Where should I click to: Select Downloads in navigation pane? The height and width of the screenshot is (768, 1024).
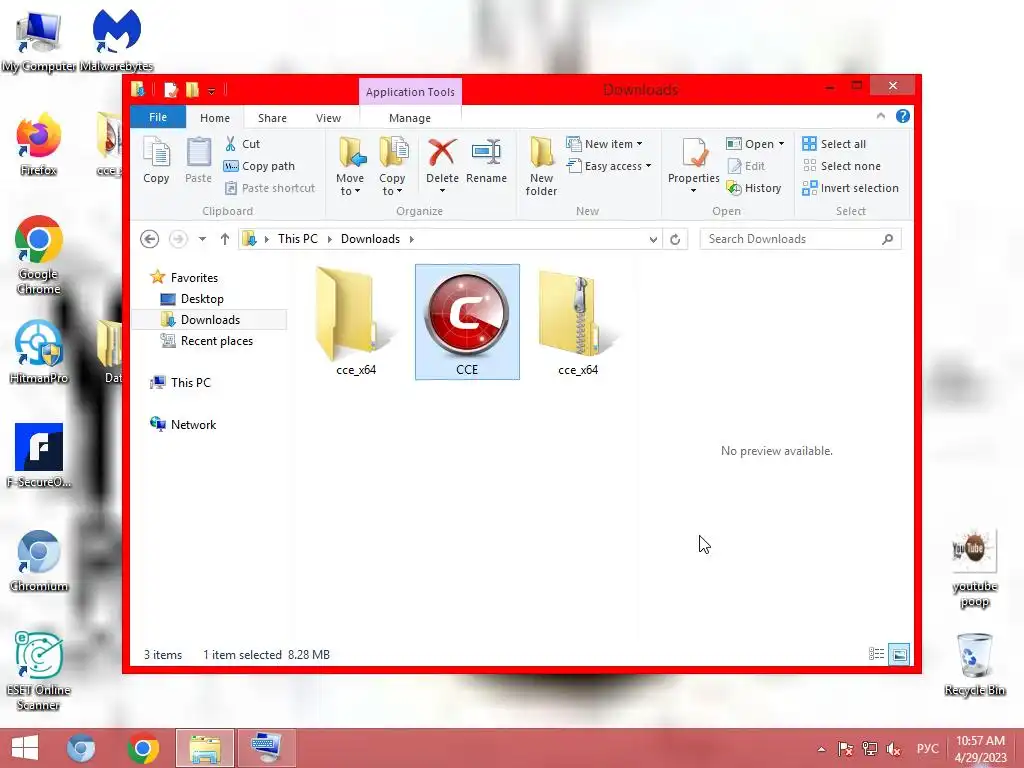coord(210,319)
